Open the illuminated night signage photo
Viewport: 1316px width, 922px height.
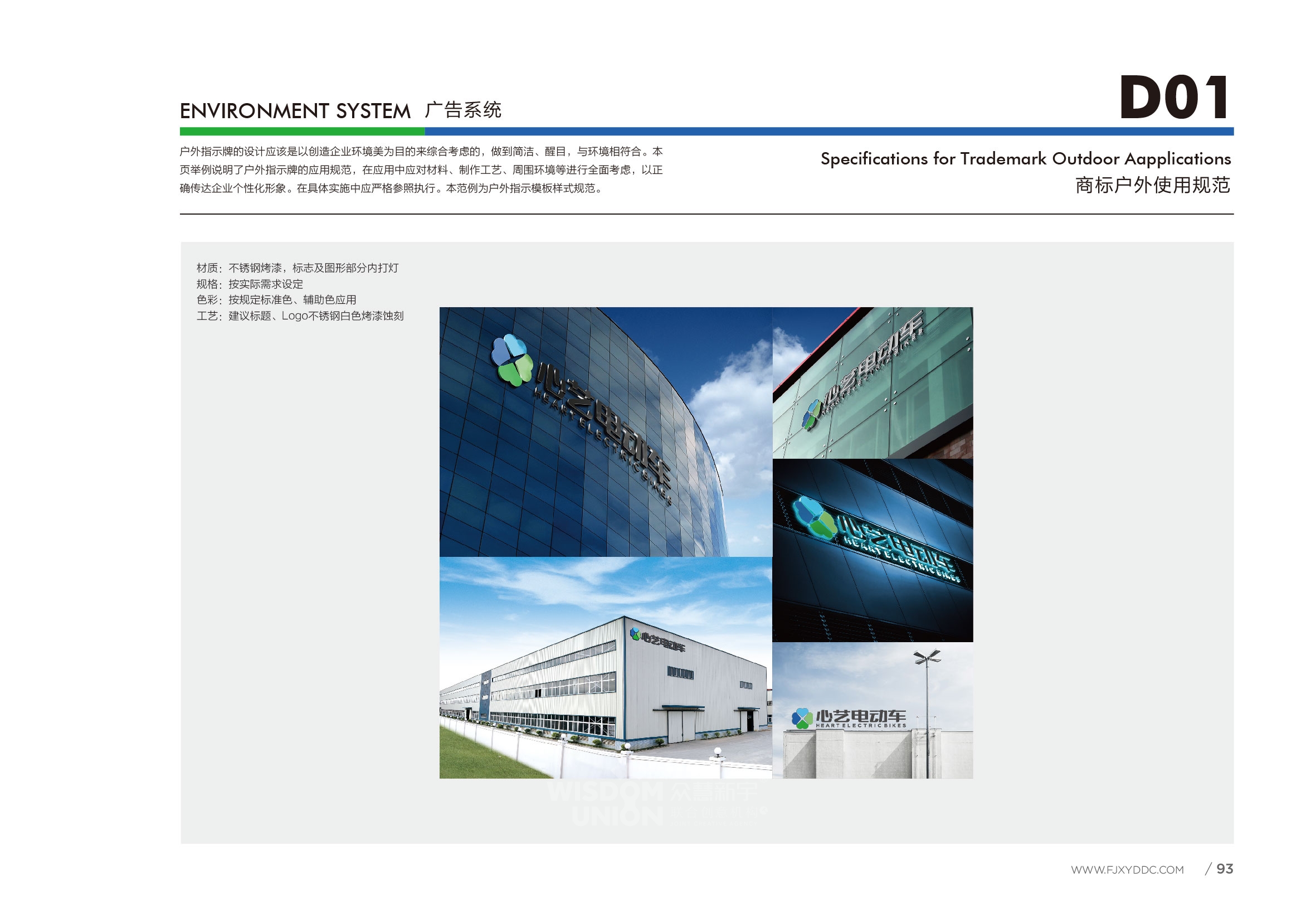(x=873, y=550)
